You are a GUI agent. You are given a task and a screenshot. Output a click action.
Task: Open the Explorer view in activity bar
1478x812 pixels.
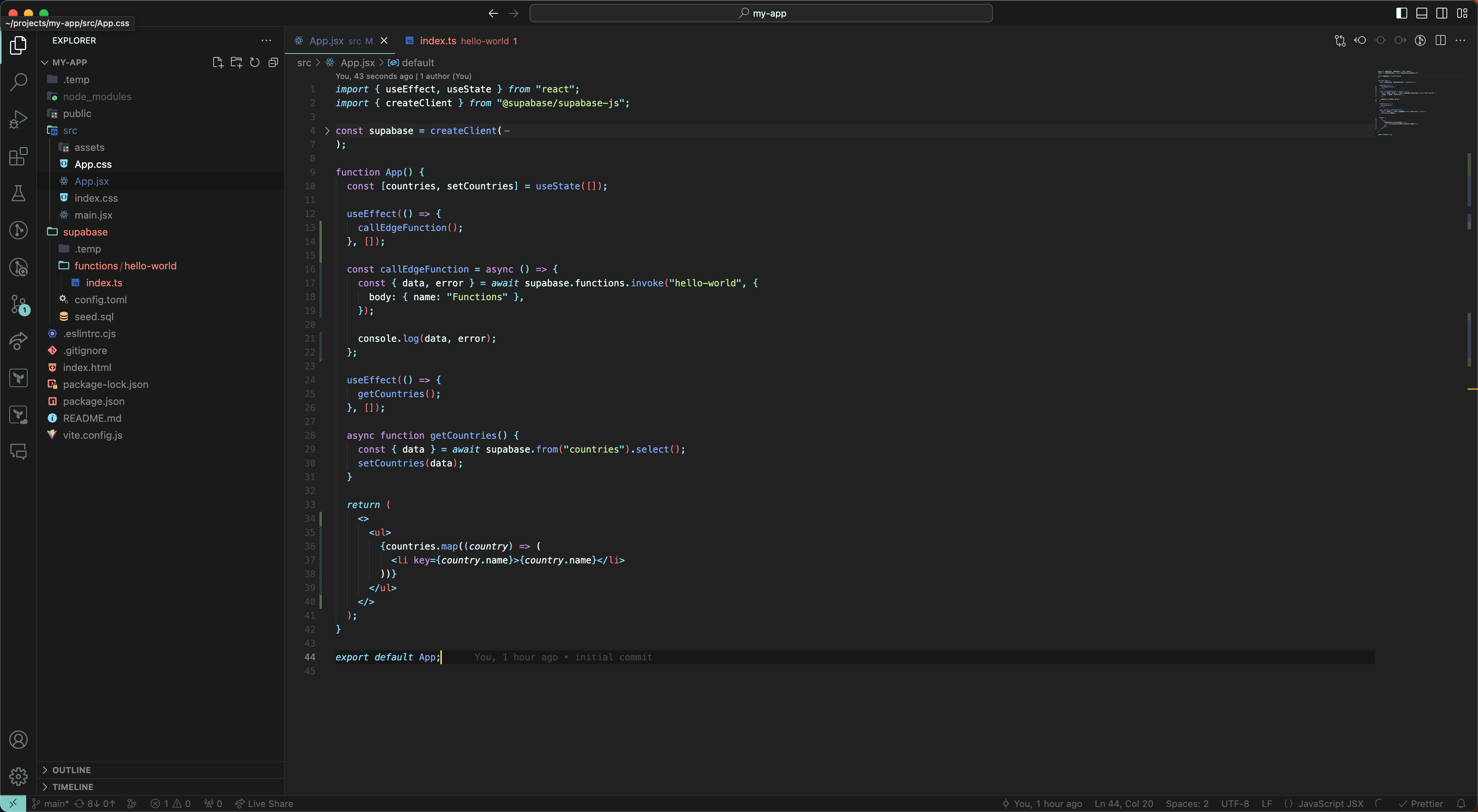18,45
